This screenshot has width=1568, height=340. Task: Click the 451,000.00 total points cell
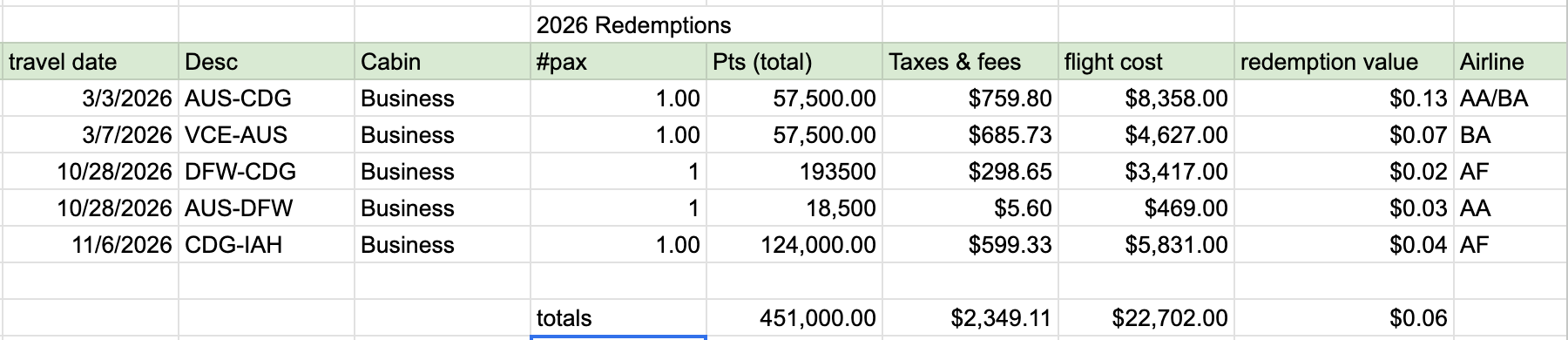coord(794,318)
